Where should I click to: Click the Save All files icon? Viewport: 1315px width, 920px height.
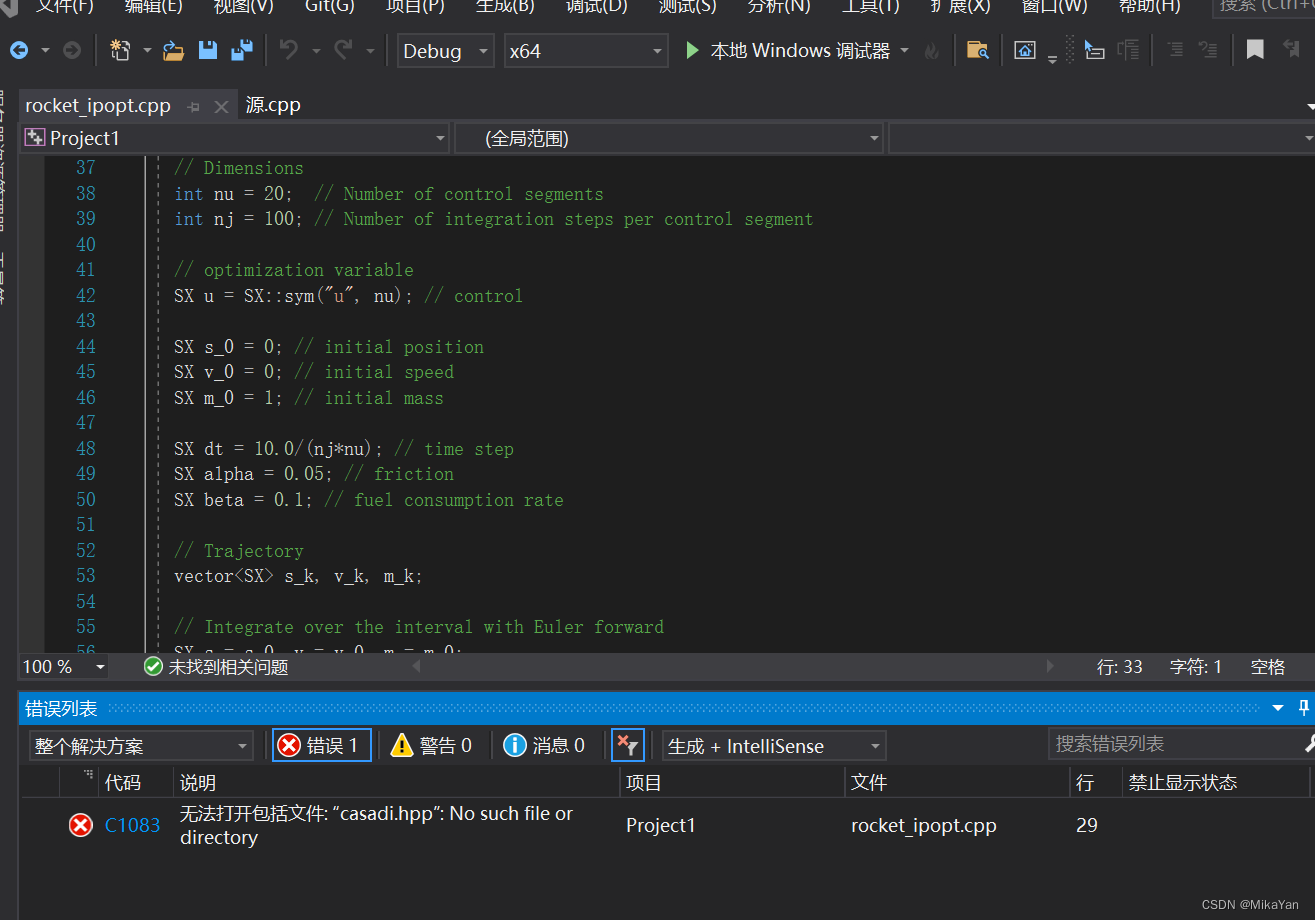click(241, 49)
